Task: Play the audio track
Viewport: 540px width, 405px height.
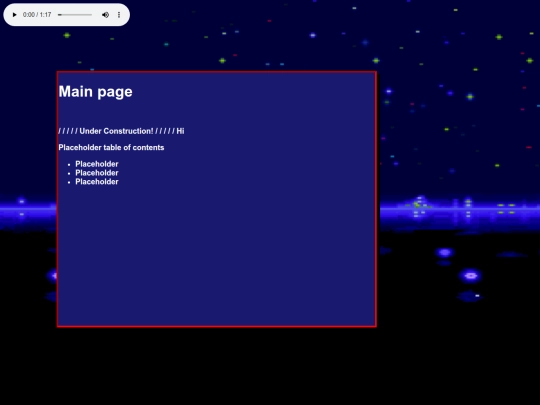Action: (14, 15)
